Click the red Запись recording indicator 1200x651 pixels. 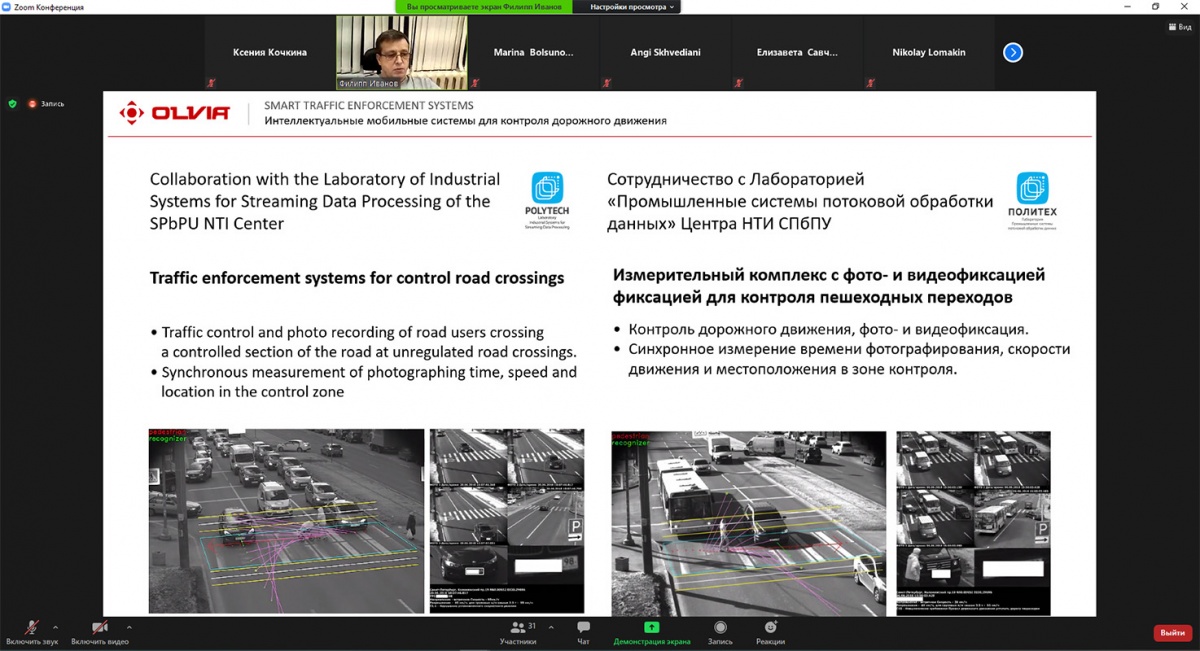point(46,103)
